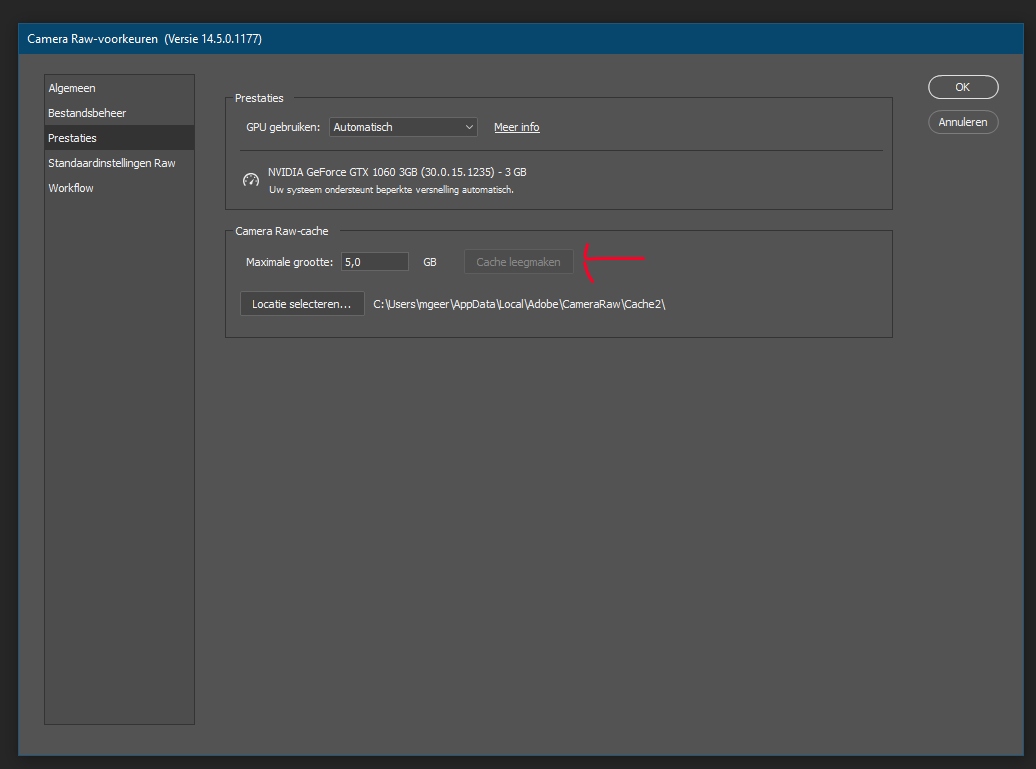This screenshot has height=769, width=1036.
Task: Open the Meer info link
Action: coord(517,127)
